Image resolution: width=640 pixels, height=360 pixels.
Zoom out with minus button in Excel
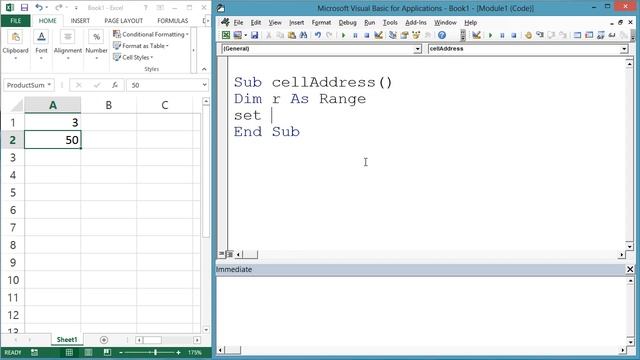[x=121, y=352]
